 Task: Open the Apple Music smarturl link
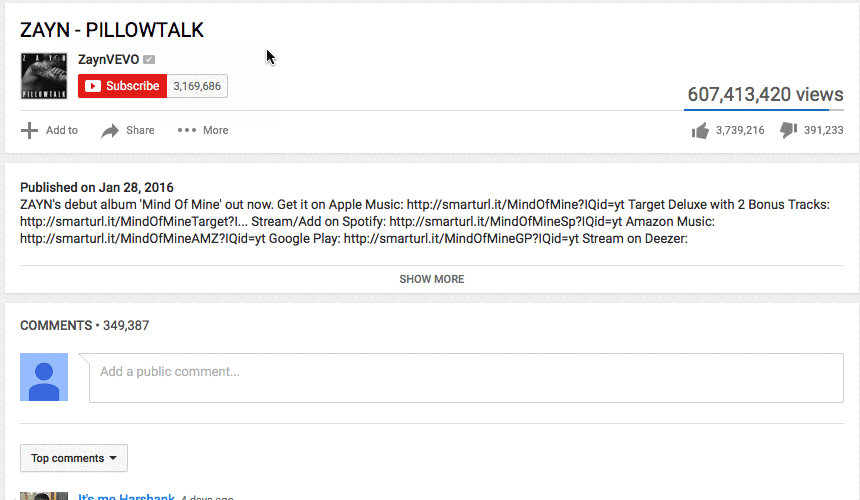(x=516, y=204)
